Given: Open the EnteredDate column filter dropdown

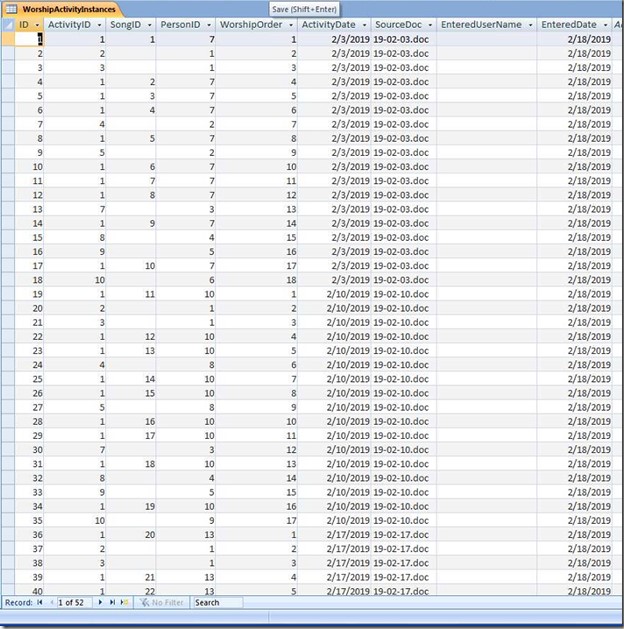Looking at the screenshot, I should [606, 25].
